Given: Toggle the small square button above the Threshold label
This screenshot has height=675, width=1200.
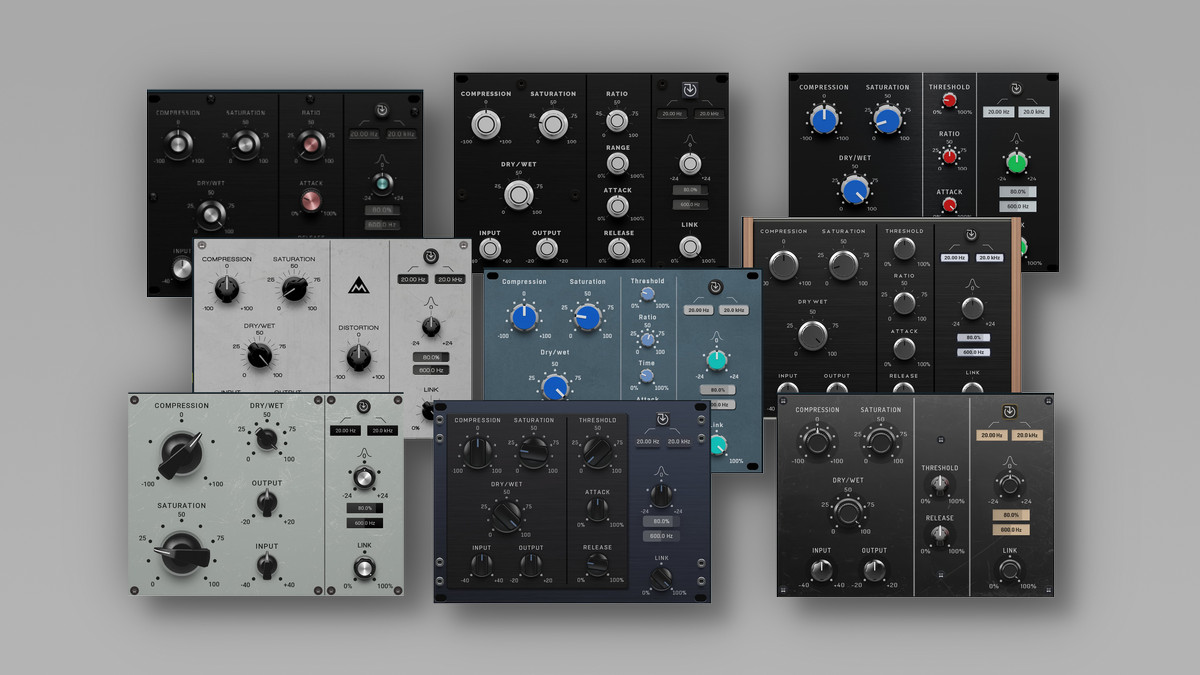Looking at the screenshot, I should tap(940, 440).
